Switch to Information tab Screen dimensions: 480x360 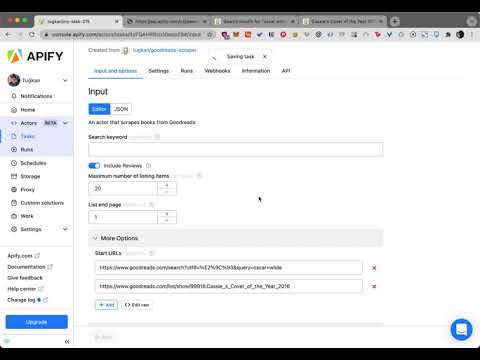256,71
